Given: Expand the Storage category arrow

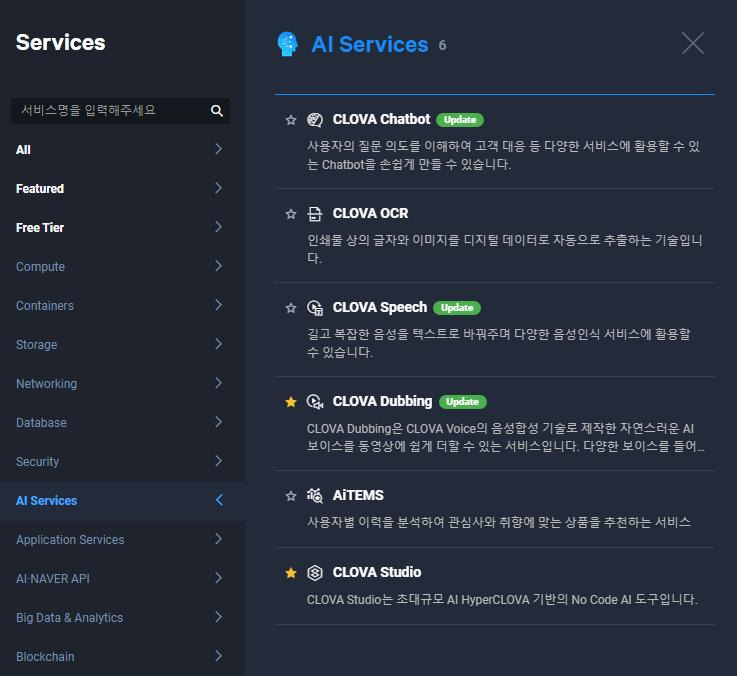Looking at the screenshot, I should click(218, 344).
